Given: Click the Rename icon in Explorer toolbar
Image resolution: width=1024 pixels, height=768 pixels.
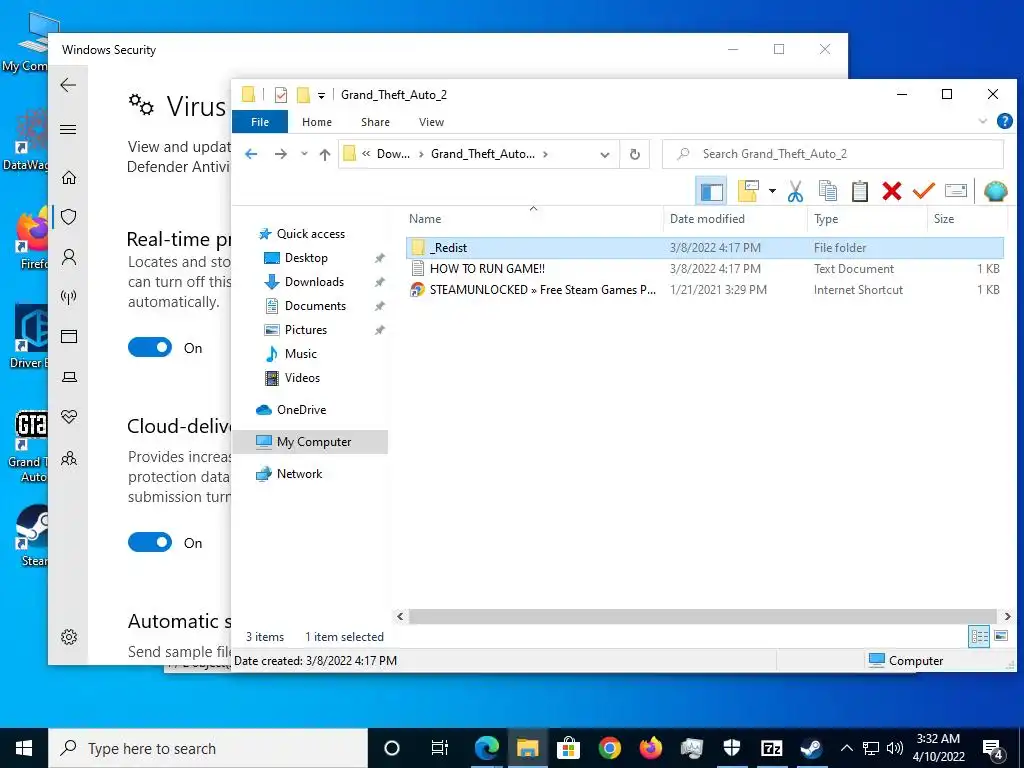Looking at the screenshot, I should (955, 191).
